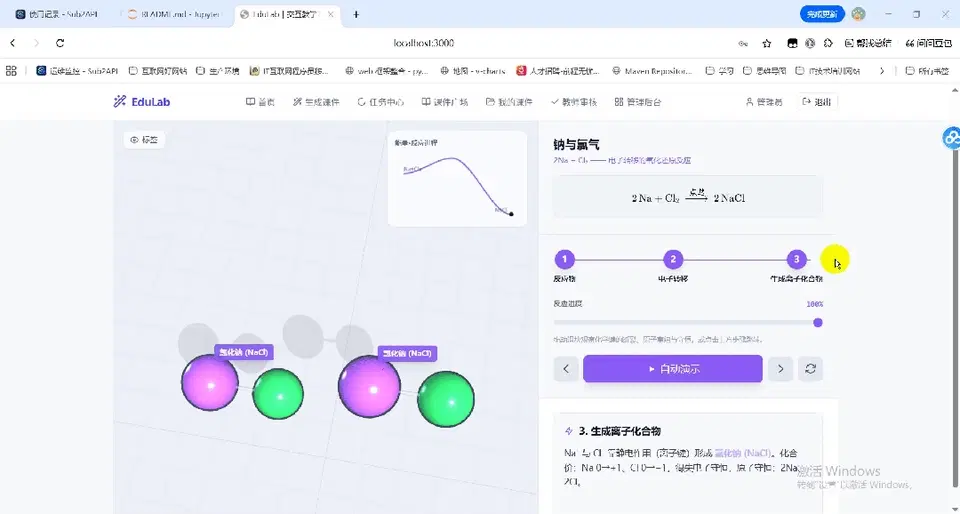
Task: Click the blue cloud icon at right edge
Action: click(x=951, y=138)
